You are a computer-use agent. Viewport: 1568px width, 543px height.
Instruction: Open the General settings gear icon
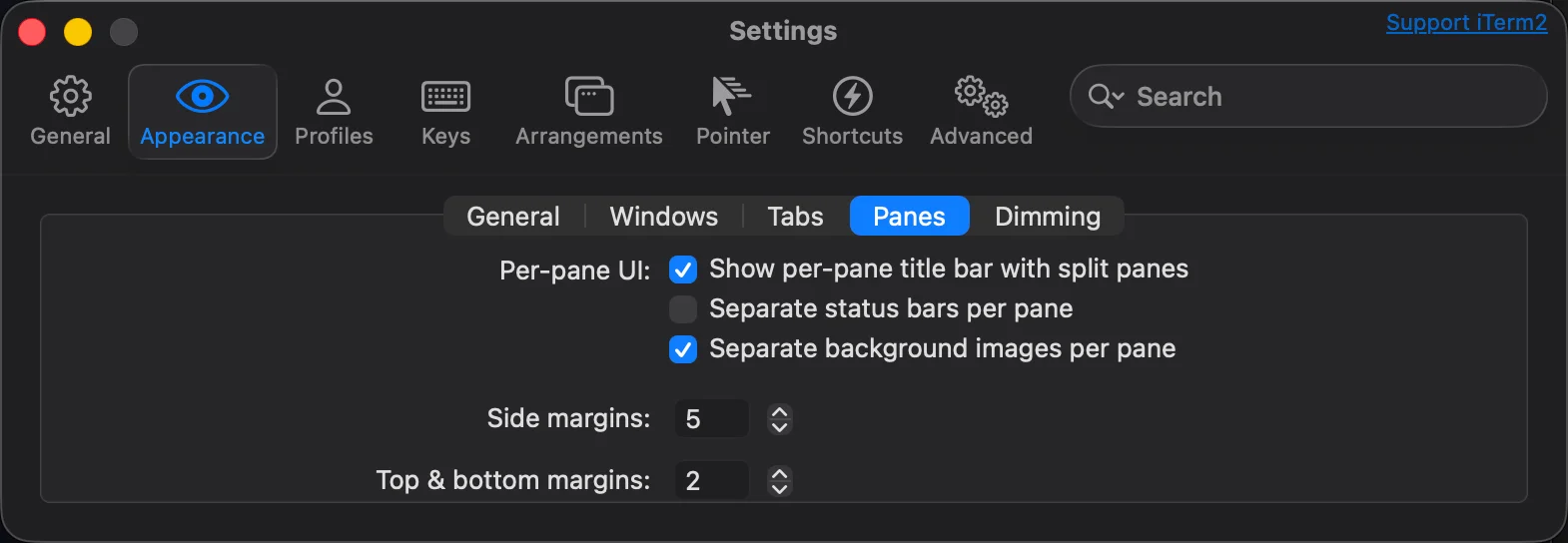click(70, 97)
